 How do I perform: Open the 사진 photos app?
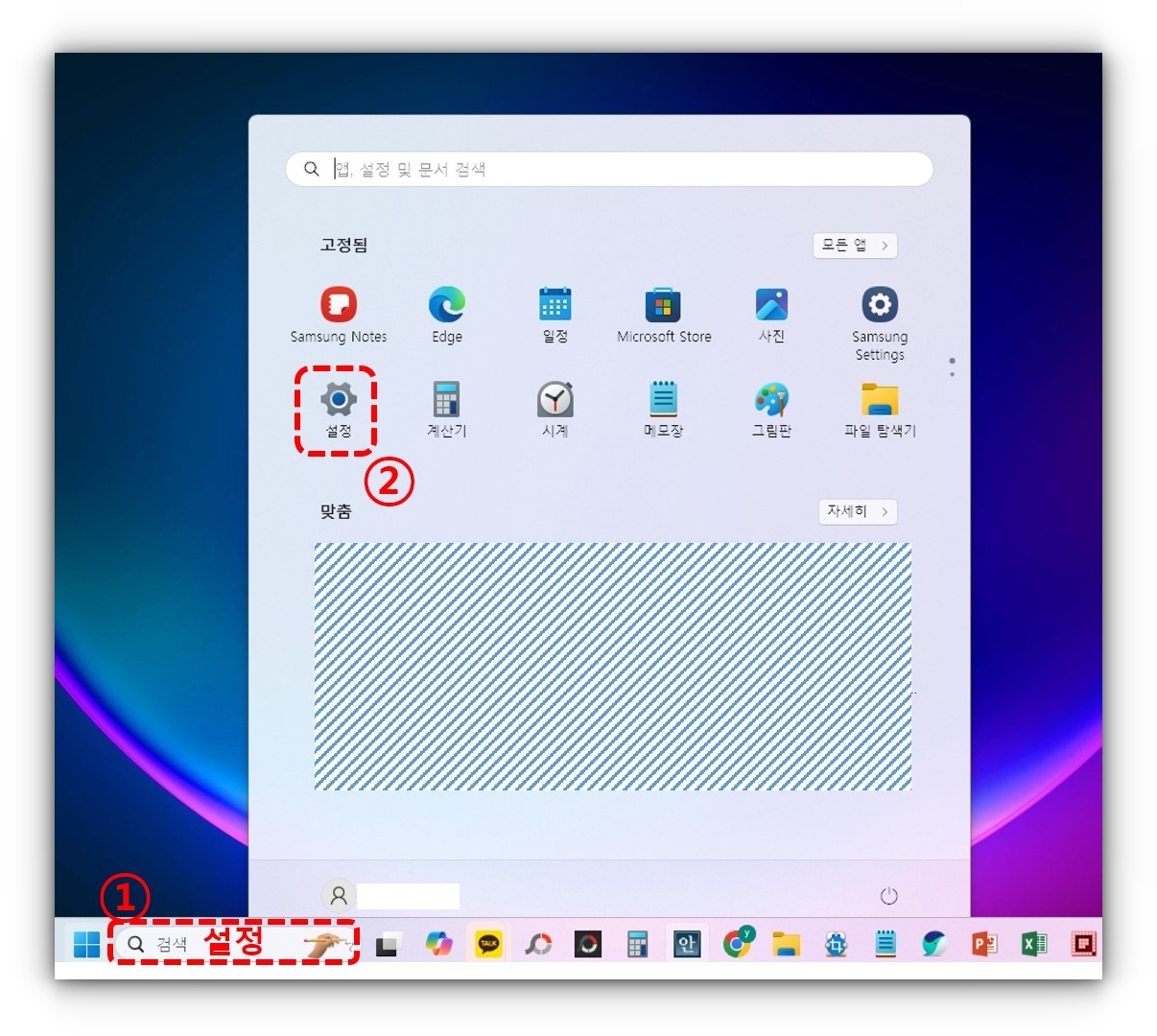[x=771, y=316]
